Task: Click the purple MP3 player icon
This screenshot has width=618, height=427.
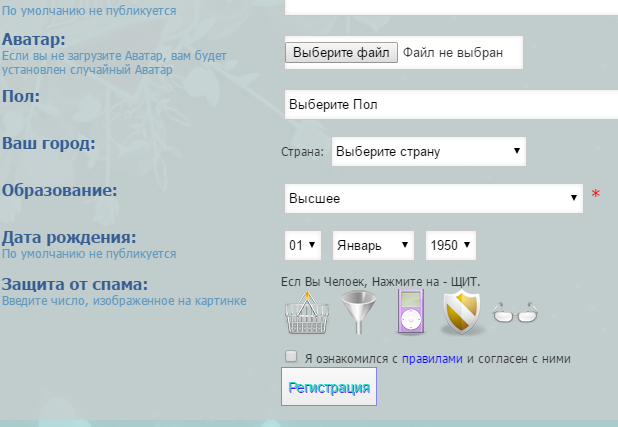Action: point(412,313)
